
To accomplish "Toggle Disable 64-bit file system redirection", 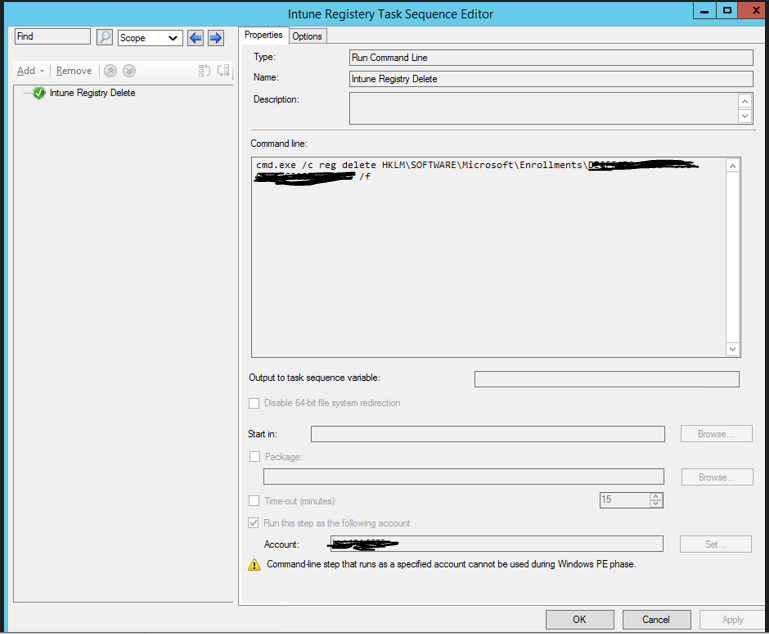I will [254, 403].
